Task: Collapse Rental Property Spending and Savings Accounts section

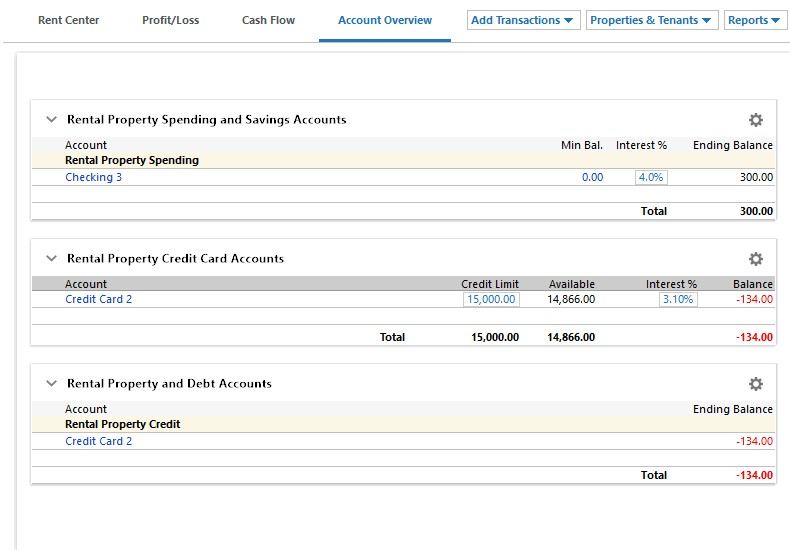Action: [52, 120]
